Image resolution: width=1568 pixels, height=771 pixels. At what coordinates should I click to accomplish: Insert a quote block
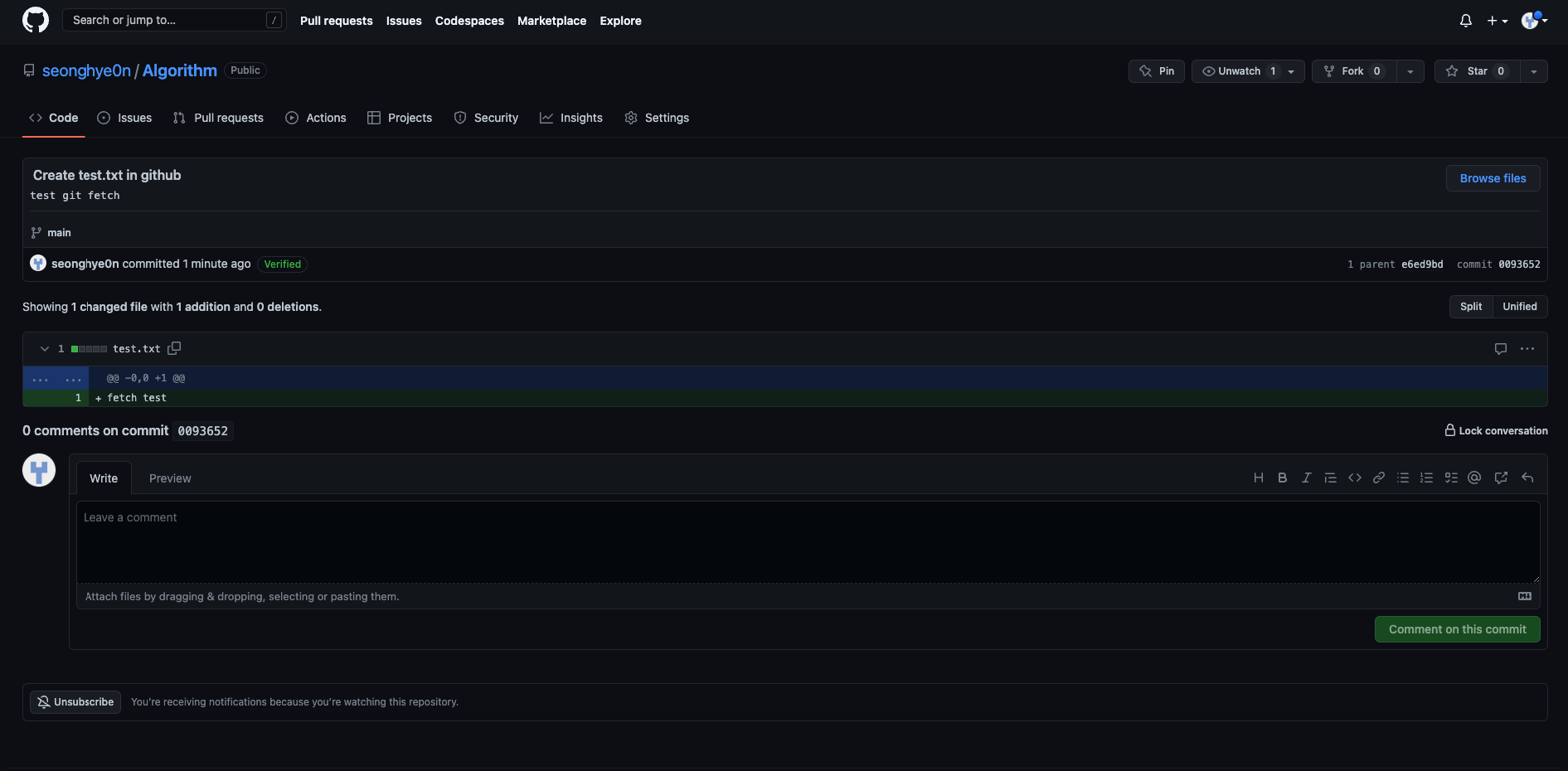pyautogui.click(x=1331, y=478)
